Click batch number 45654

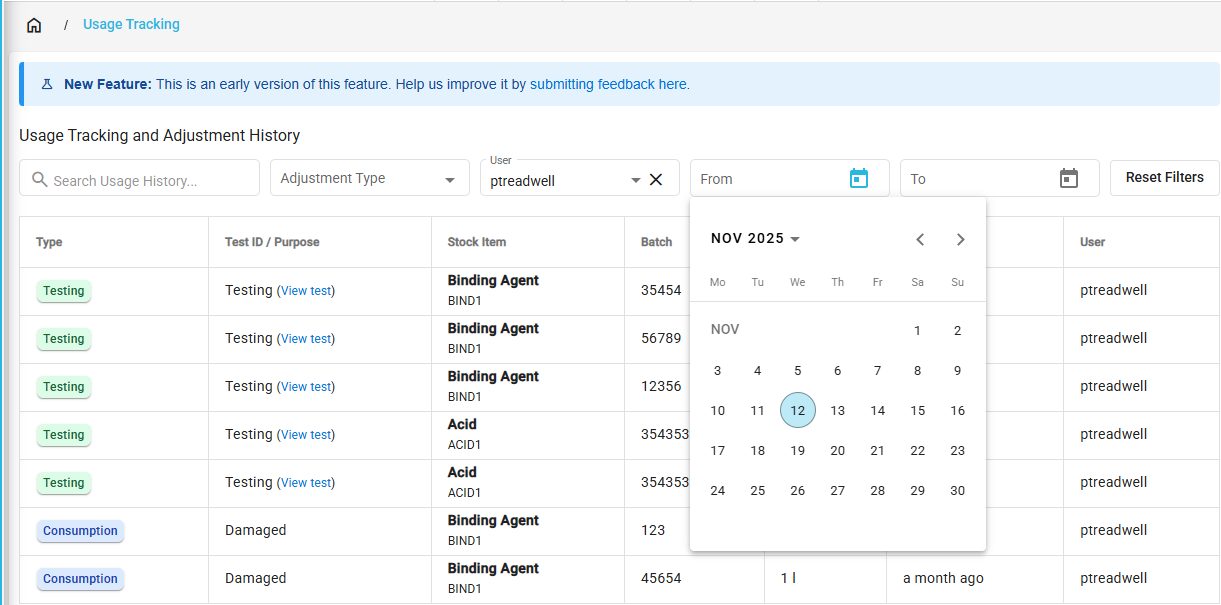click(x=661, y=578)
